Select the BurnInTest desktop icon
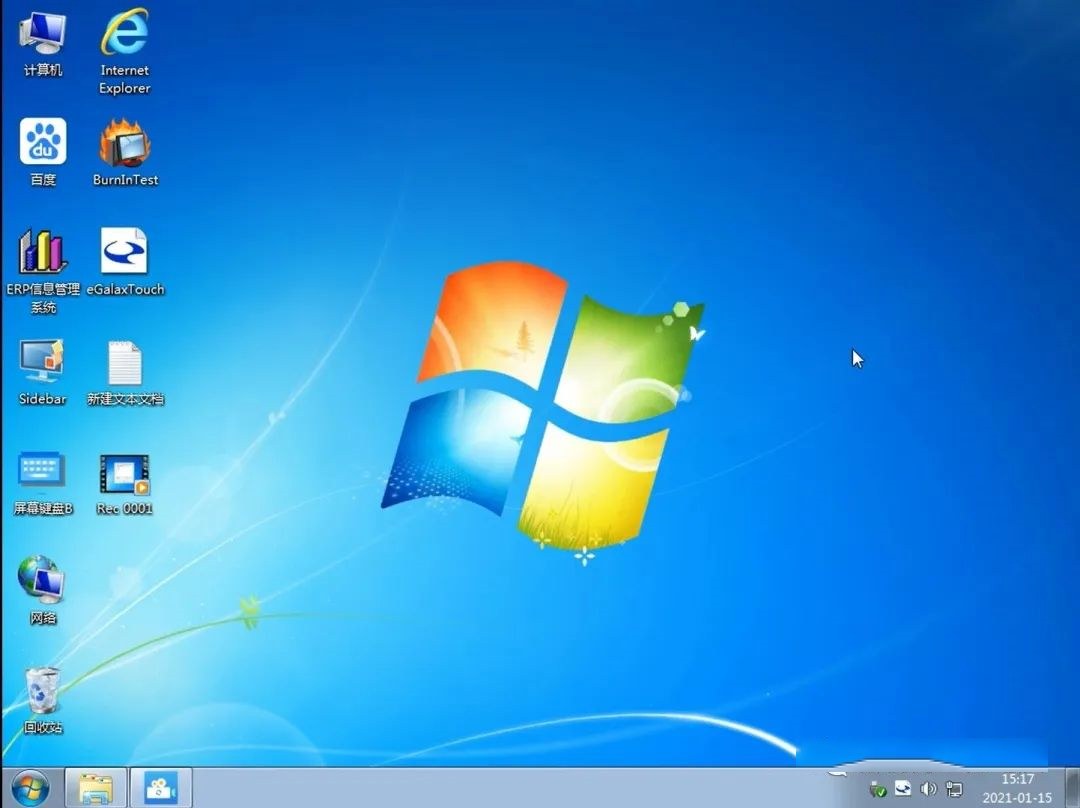 [x=125, y=152]
